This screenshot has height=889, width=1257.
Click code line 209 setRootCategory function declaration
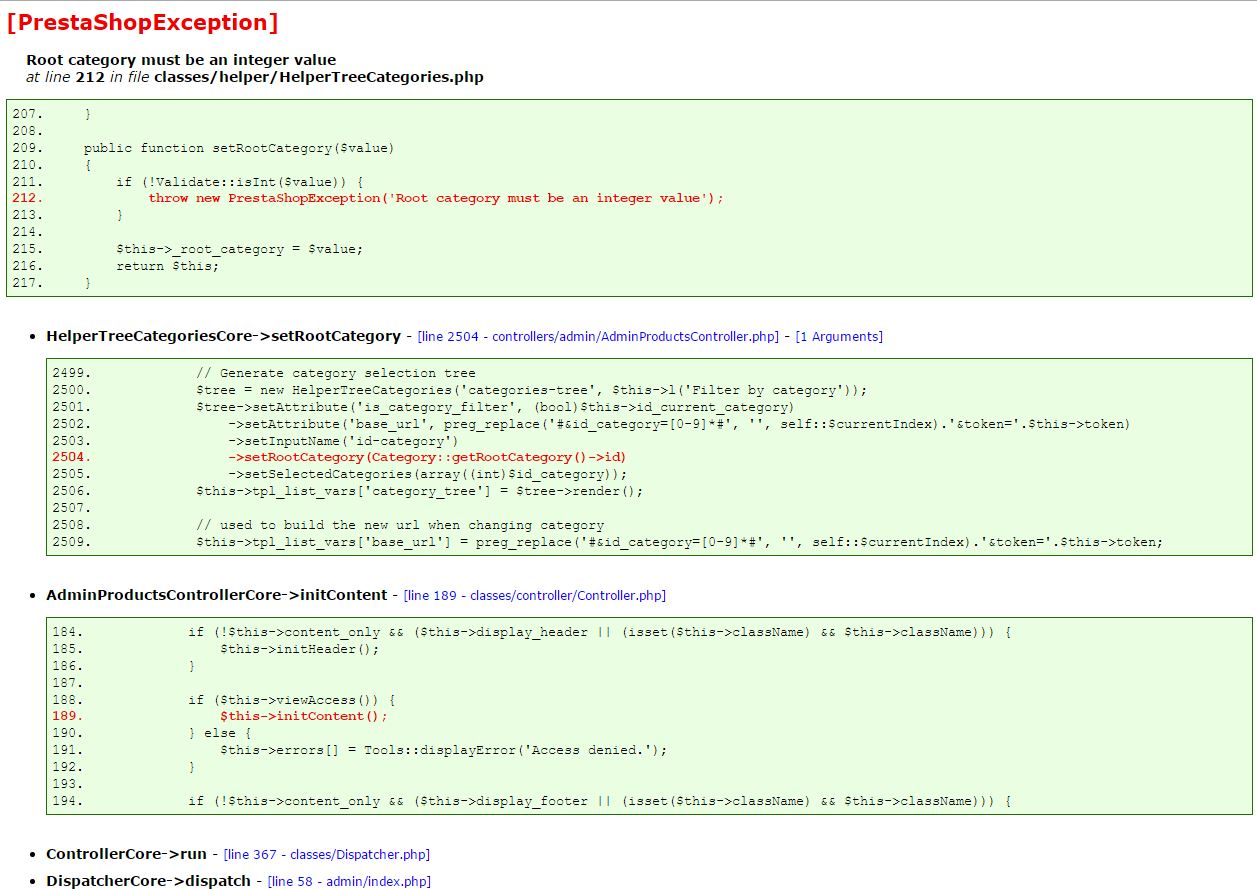pos(239,148)
